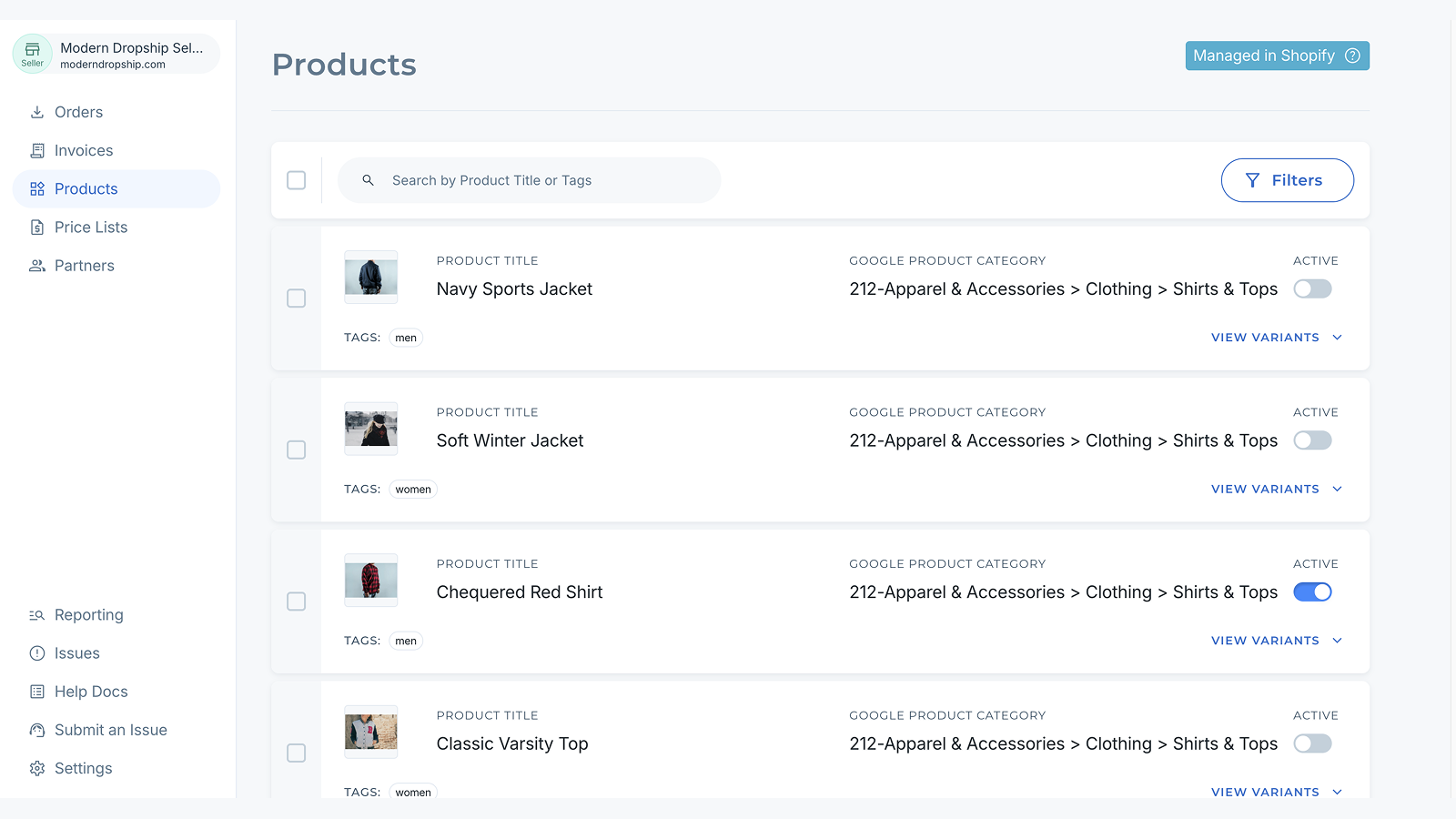Click the Reporting search-list icon
This screenshot has width=1456, height=819.
click(37, 615)
